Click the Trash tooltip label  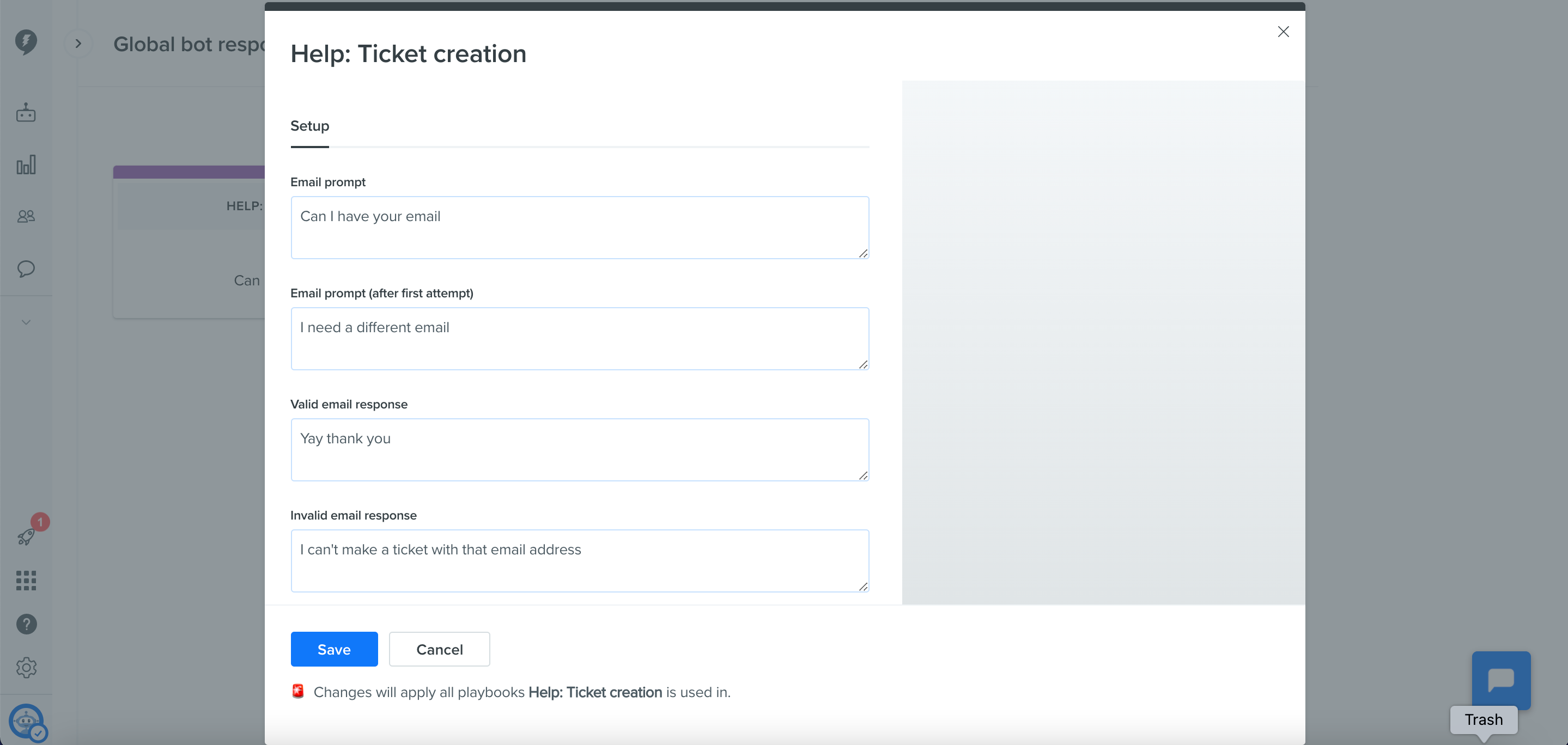pyautogui.click(x=1484, y=719)
